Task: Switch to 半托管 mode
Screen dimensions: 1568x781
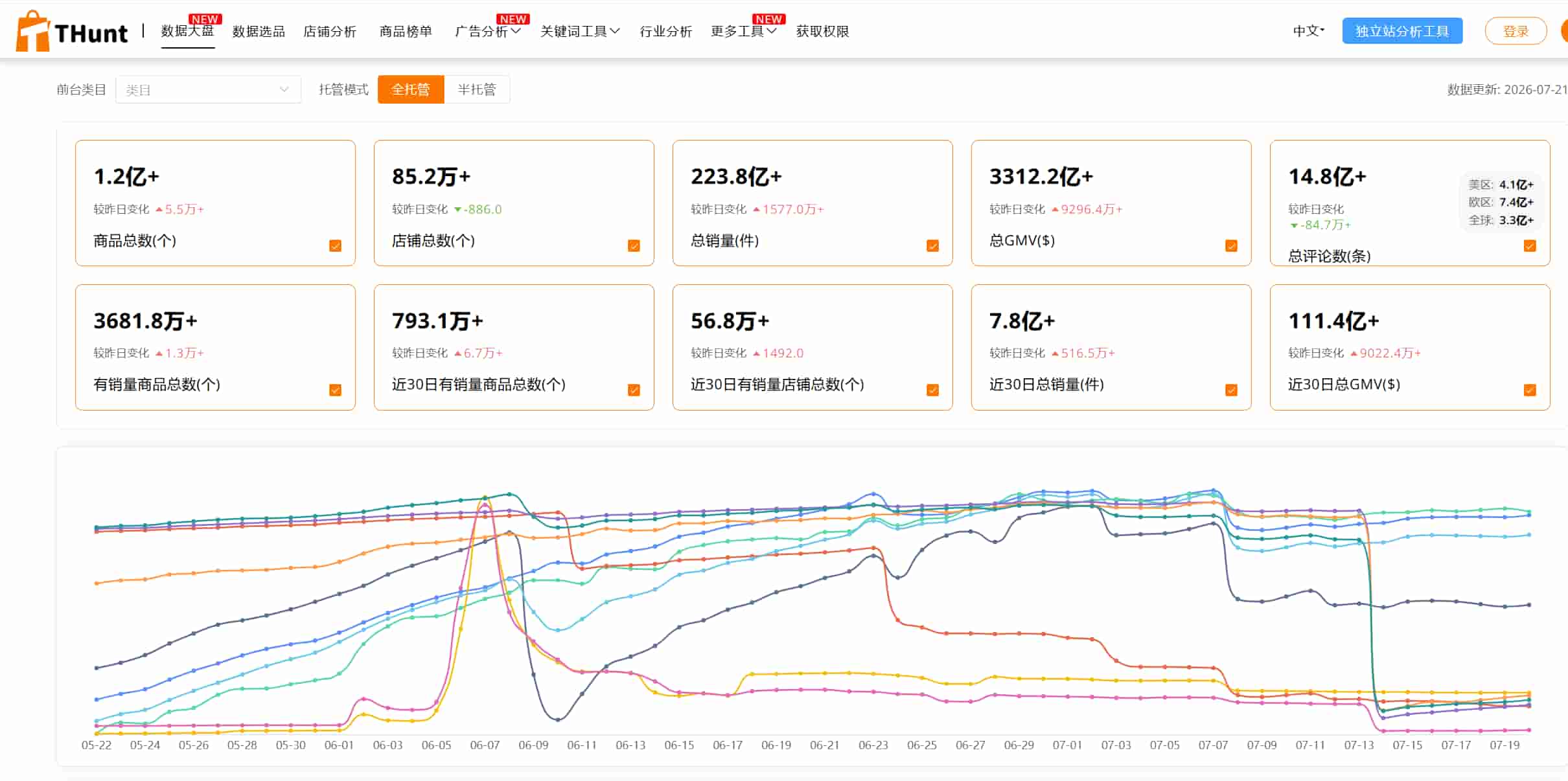Action: 477,89
